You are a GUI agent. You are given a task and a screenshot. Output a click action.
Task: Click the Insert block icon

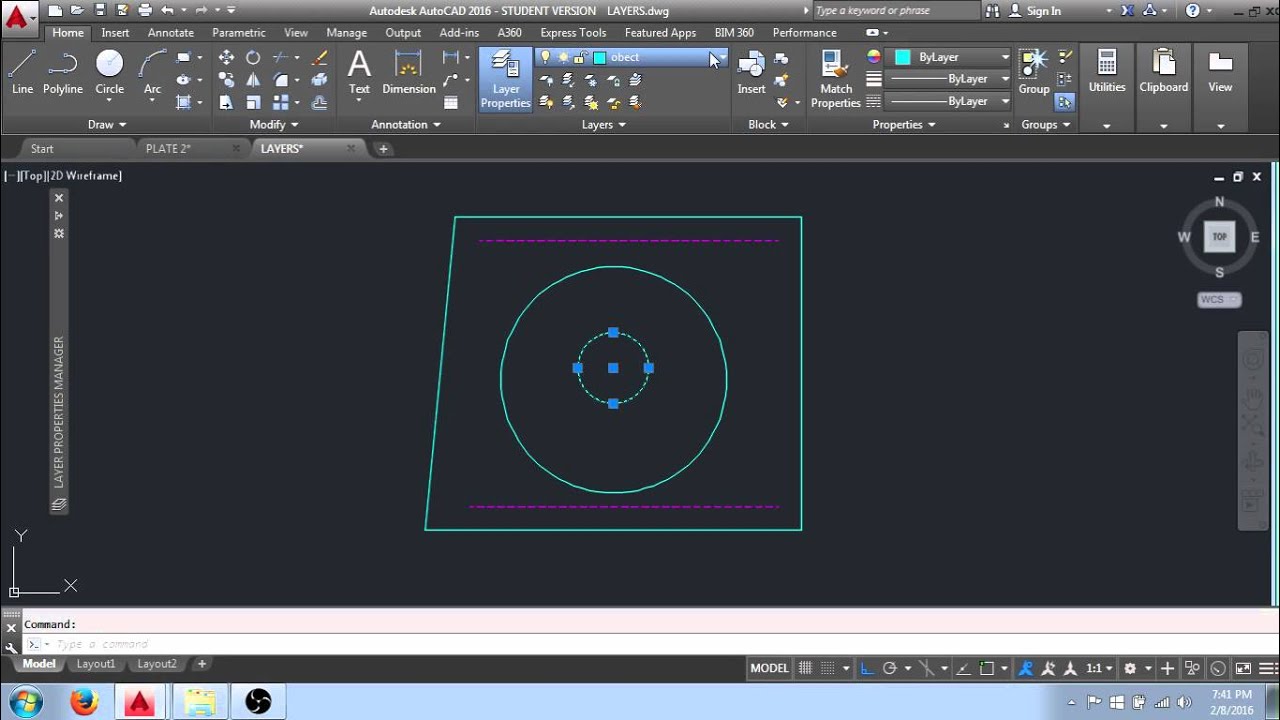coord(751,72)
